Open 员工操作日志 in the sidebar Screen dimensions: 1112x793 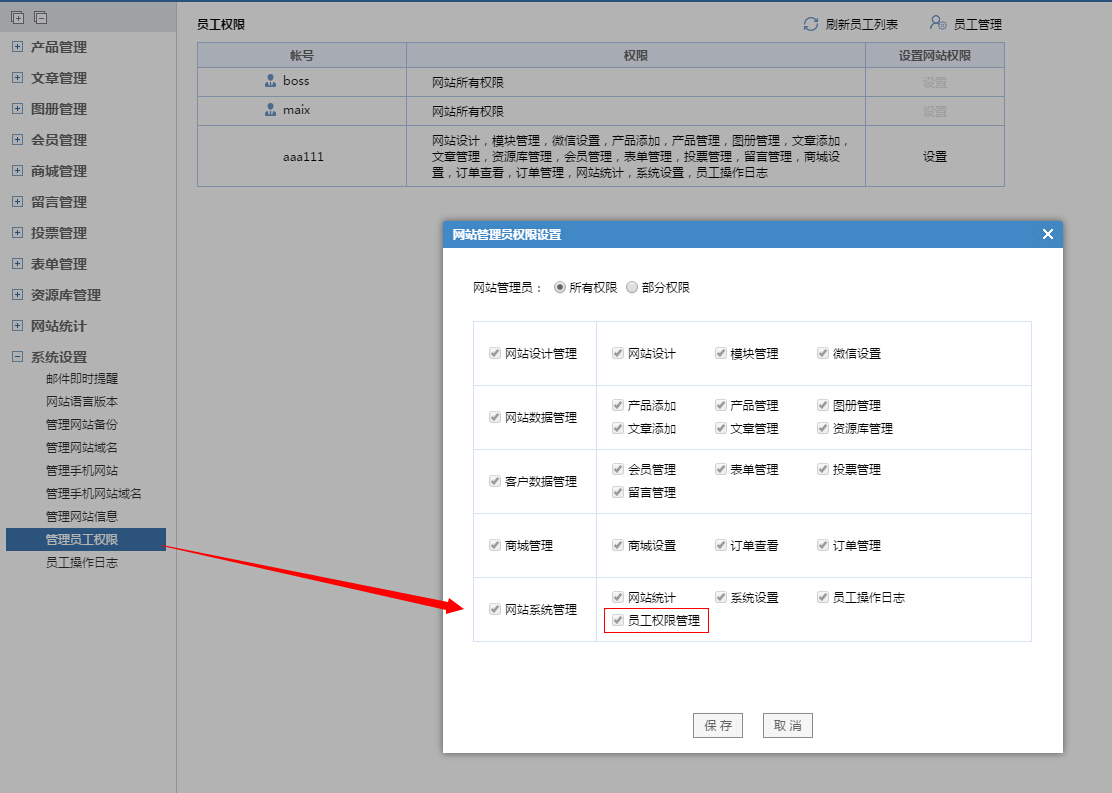point(82,563)
